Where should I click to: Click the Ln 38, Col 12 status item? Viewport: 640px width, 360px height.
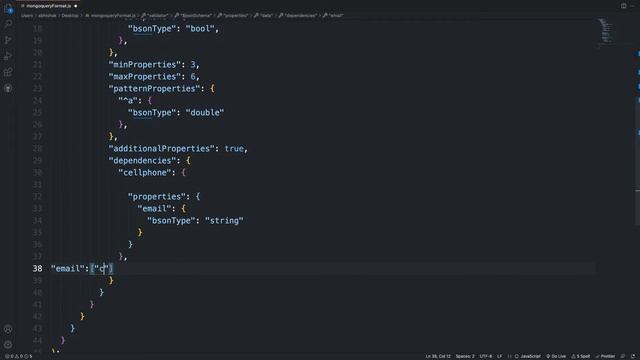click(438, 356)
